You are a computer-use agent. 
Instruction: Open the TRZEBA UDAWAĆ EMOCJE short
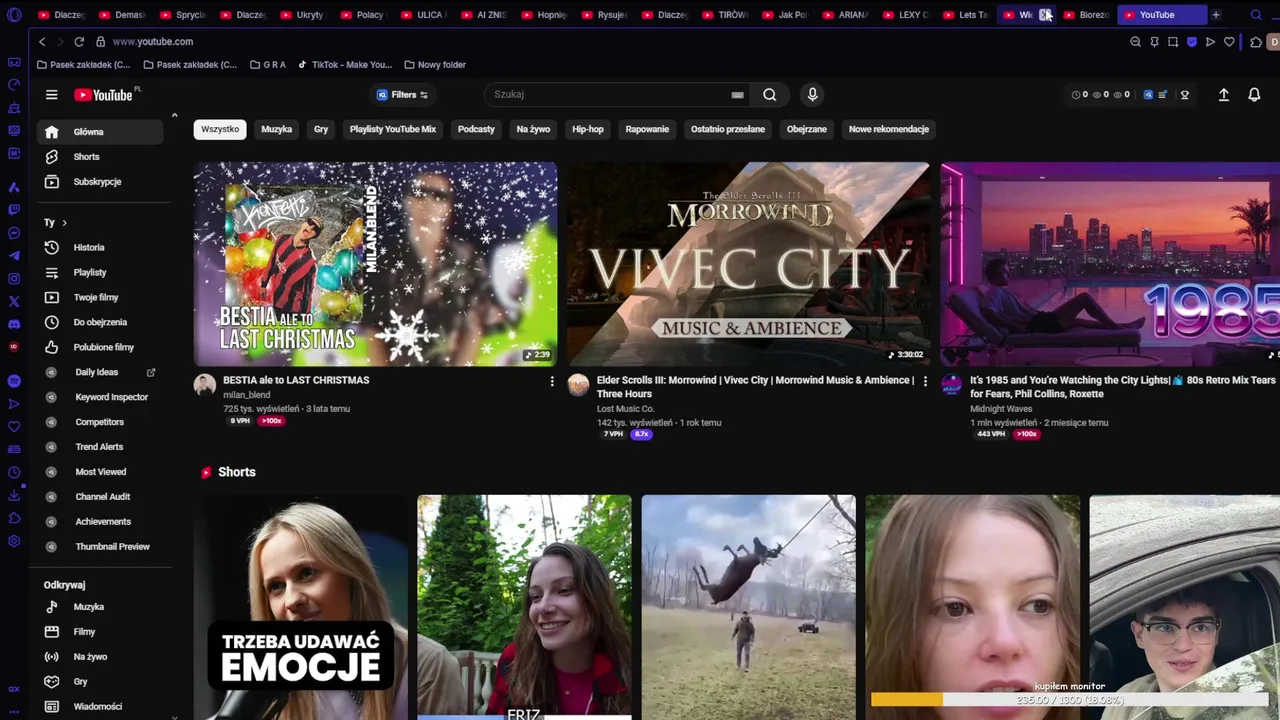click(301, 607)
